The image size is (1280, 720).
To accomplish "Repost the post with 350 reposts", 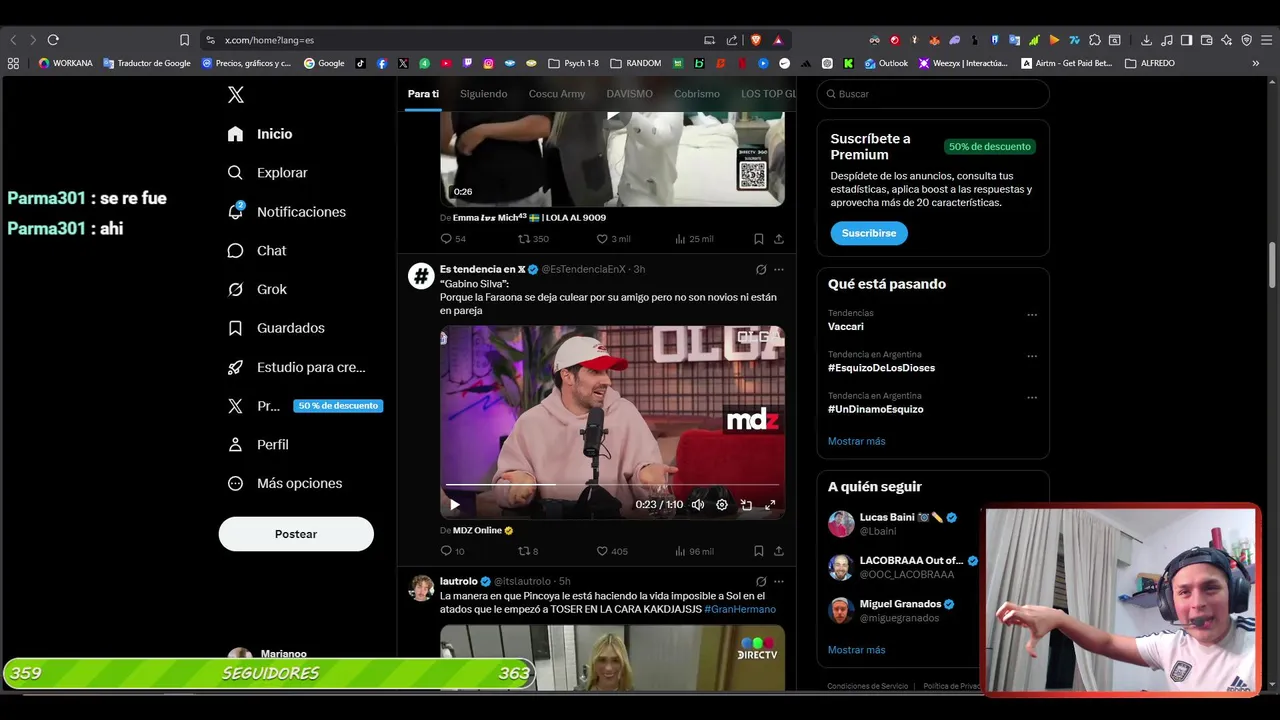I will click(x=533, y=239).
